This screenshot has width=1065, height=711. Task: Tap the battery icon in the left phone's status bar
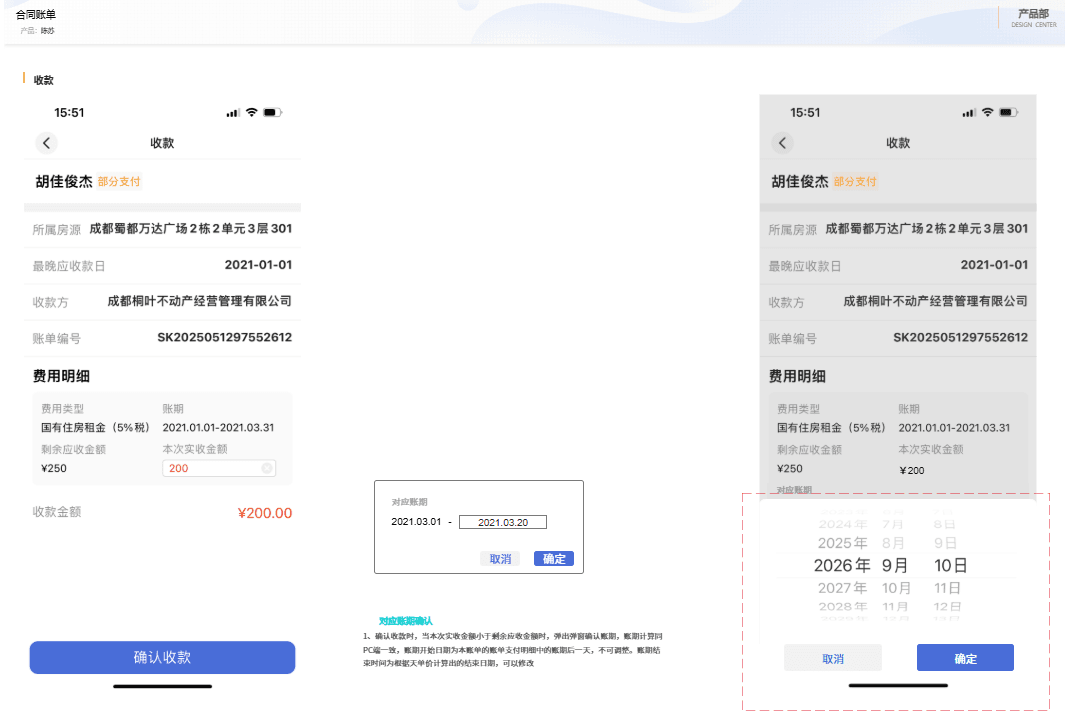tap(272, 112)
